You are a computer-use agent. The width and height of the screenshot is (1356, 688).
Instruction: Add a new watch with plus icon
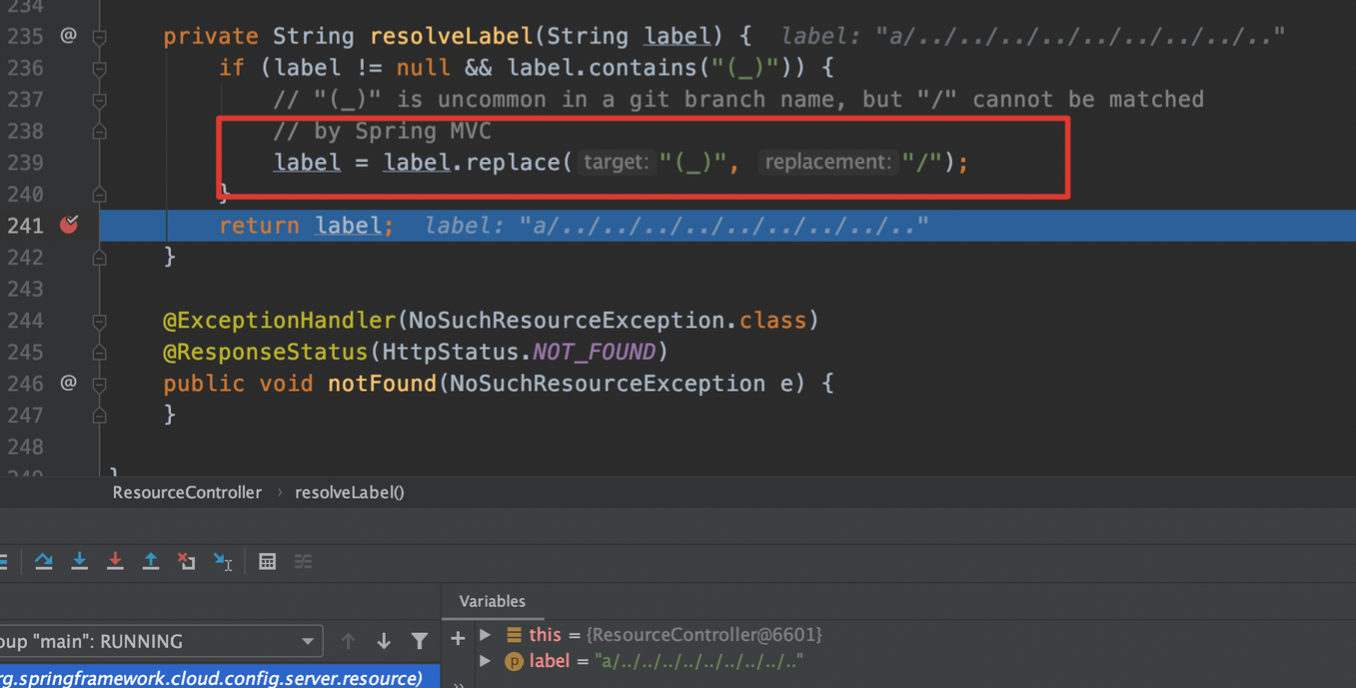pos(458,637)
